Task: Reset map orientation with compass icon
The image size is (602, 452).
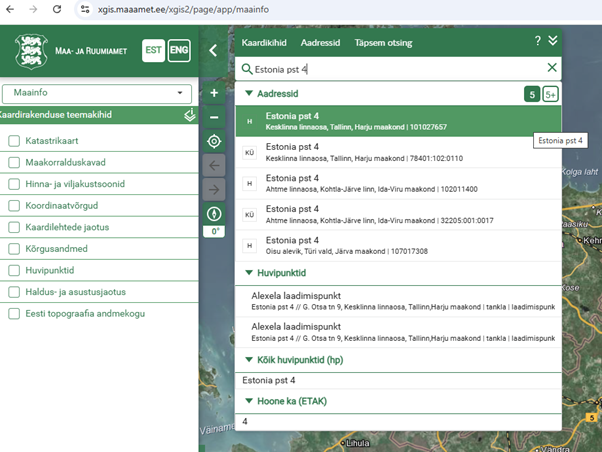Action: (213, 214)
